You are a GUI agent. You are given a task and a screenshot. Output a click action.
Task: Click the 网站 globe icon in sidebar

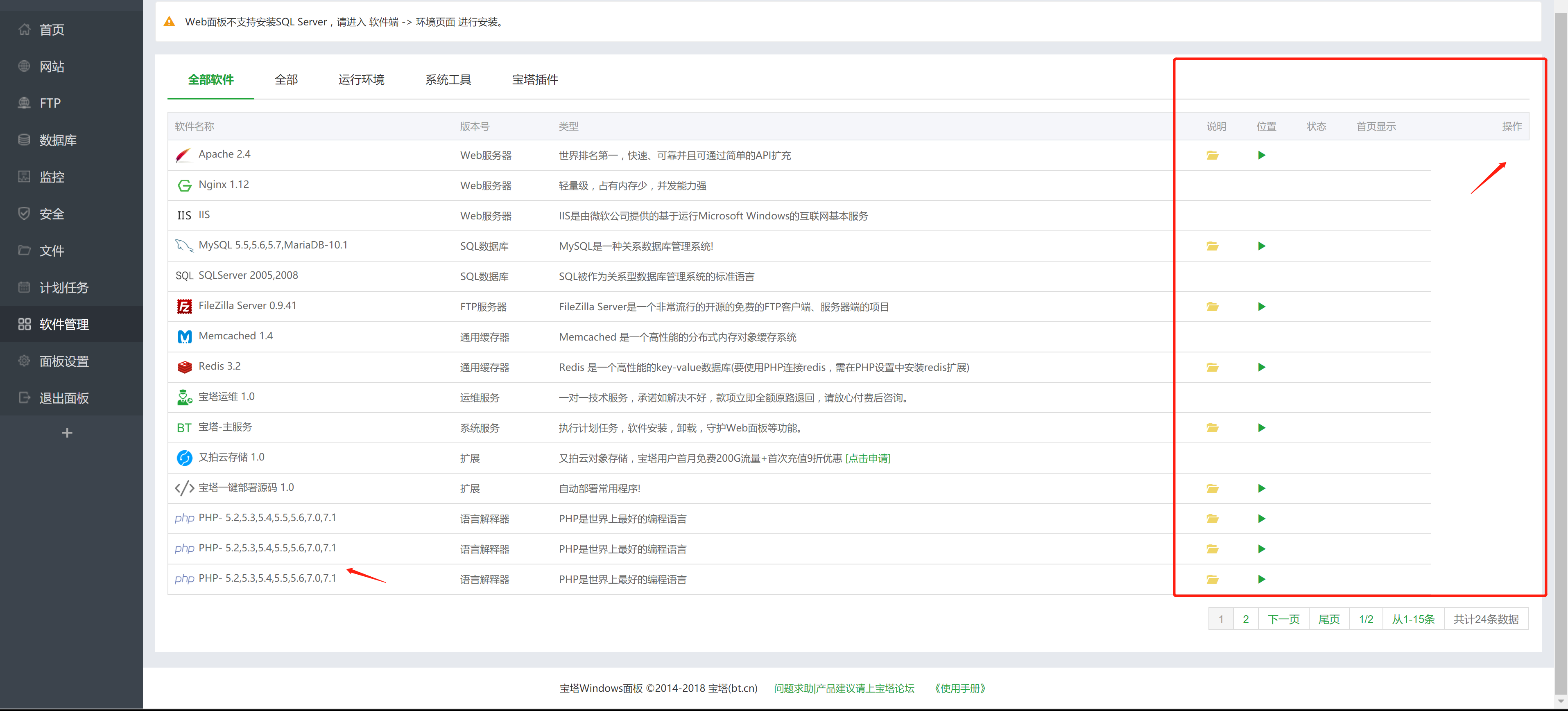(x=24, y=66)
